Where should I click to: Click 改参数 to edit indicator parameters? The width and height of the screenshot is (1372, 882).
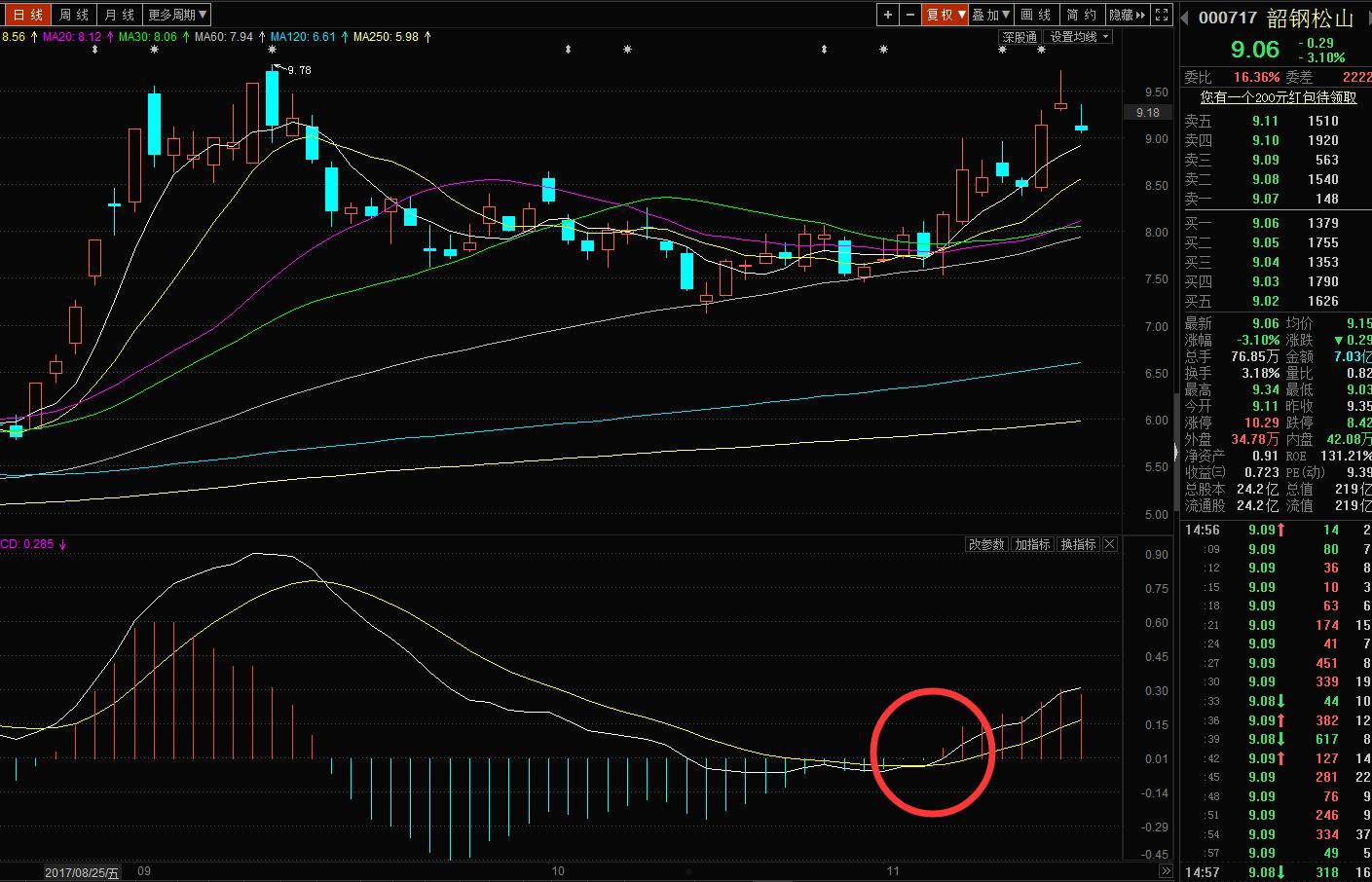pos(985,544)
